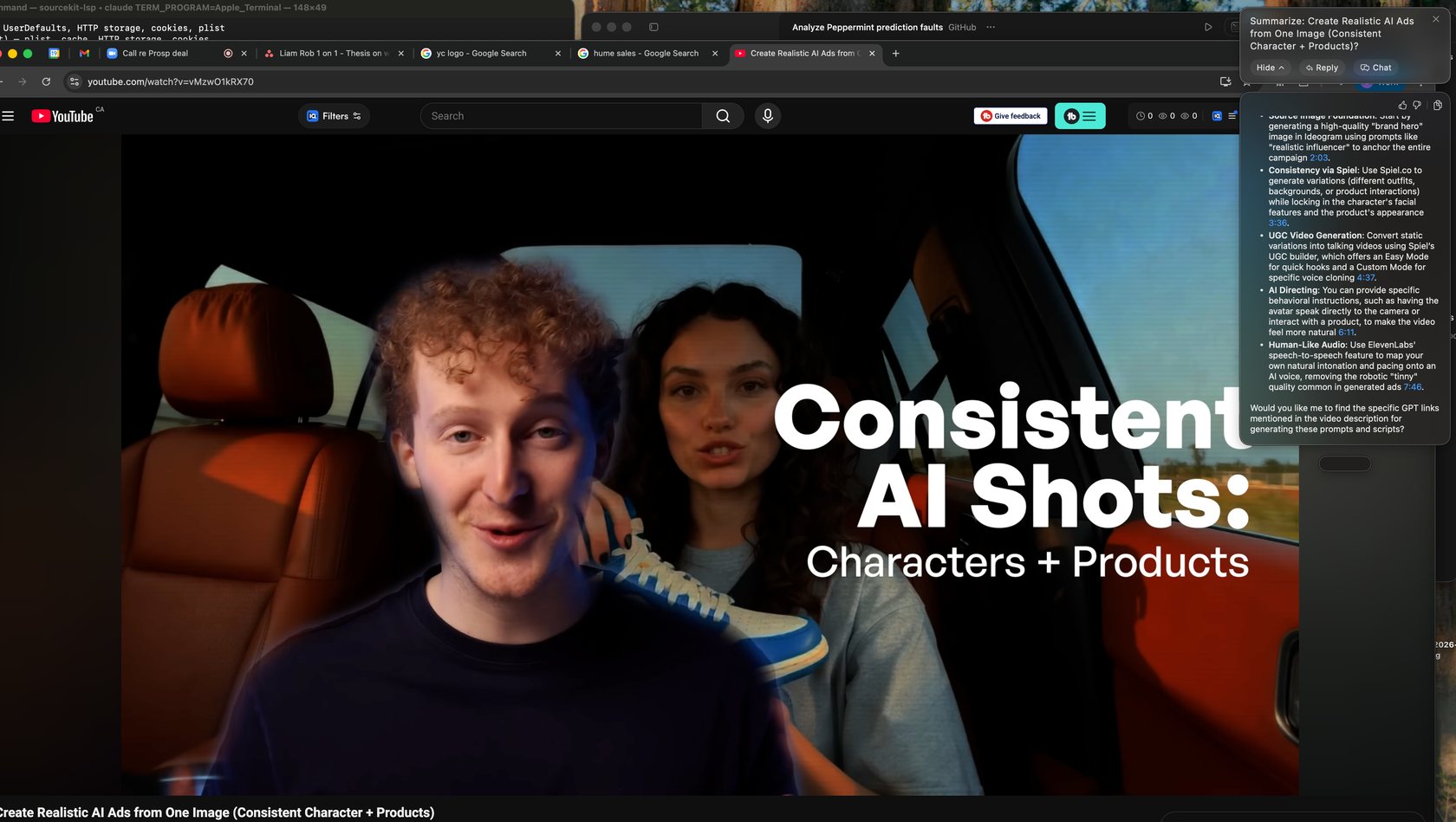Open the search Filters dropdown
The image size is (1456, 822).
(333, 115)
